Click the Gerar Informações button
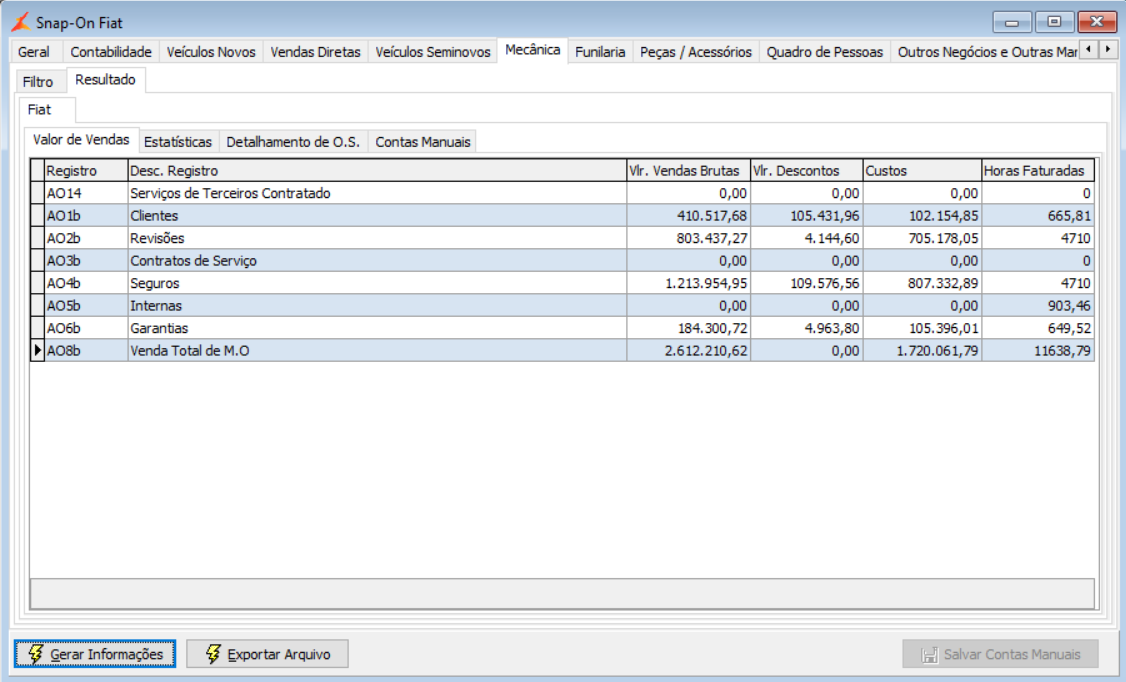 [95, 654]
